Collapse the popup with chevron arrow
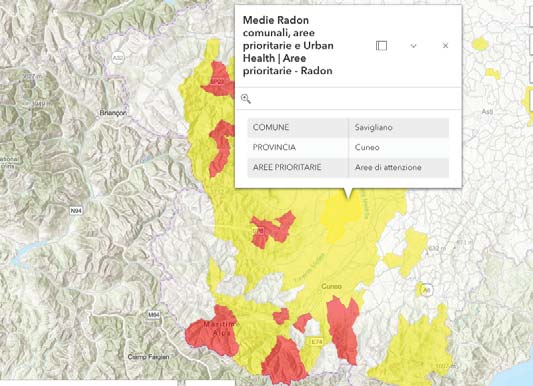533x386 pixels. coord(413,46)
